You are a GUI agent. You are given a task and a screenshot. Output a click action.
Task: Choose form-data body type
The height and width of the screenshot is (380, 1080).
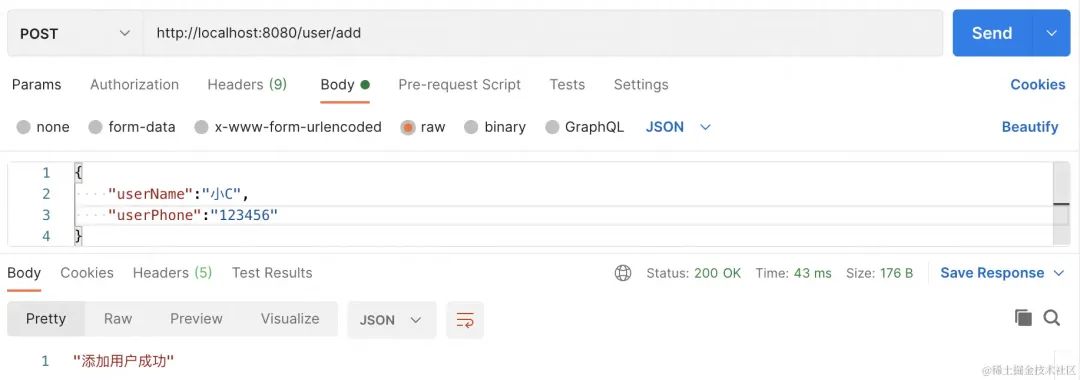pyautogui.click(x=96, y=127)
